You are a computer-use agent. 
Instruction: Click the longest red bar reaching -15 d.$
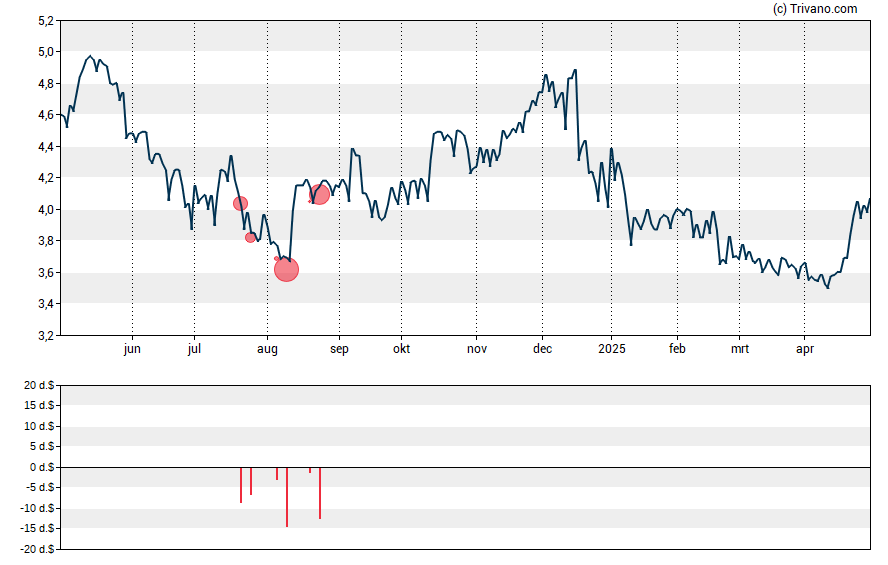click(287, 497)
